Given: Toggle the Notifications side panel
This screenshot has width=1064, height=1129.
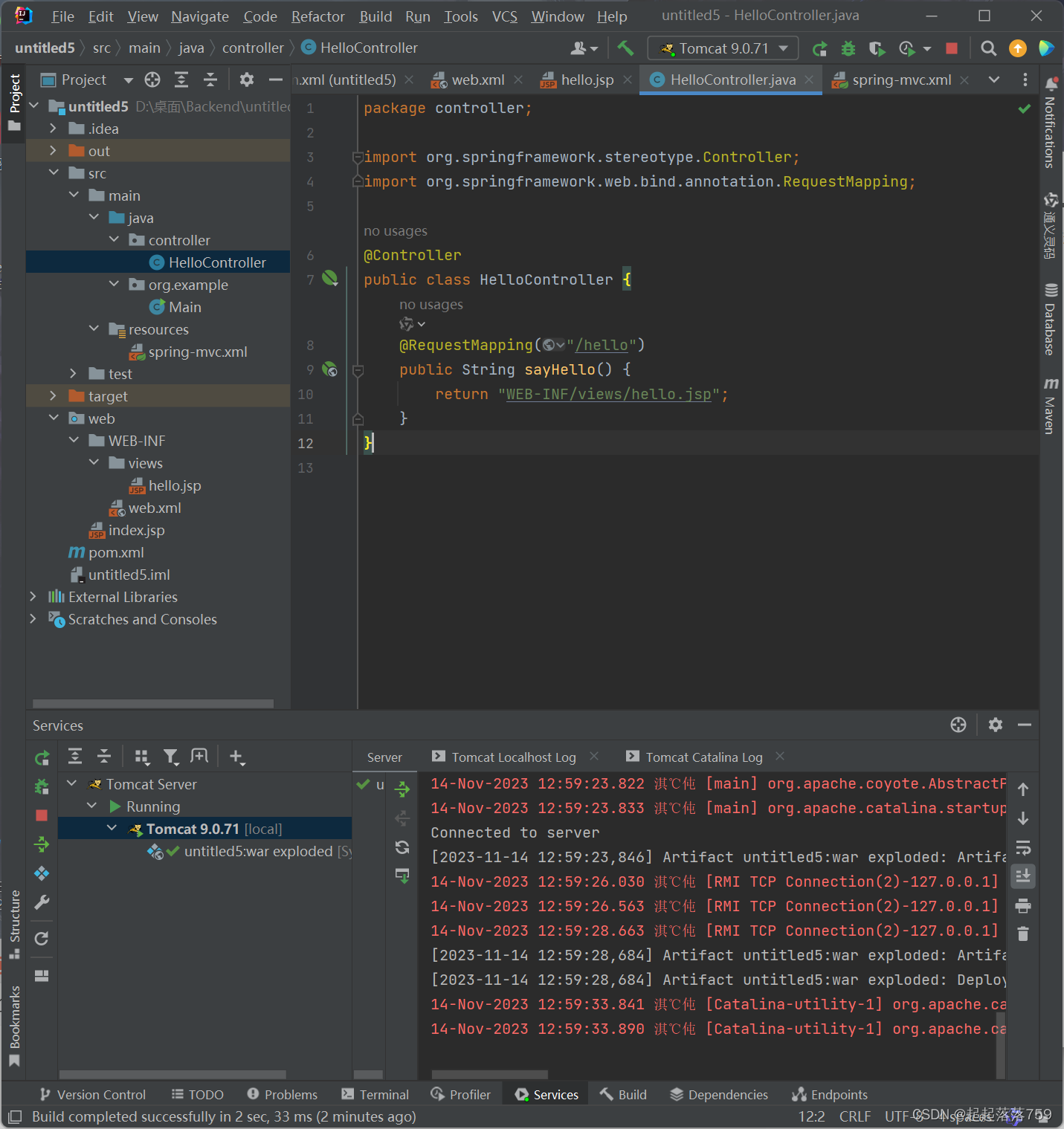Looking at the screenshot, I should pos(1051,123).
